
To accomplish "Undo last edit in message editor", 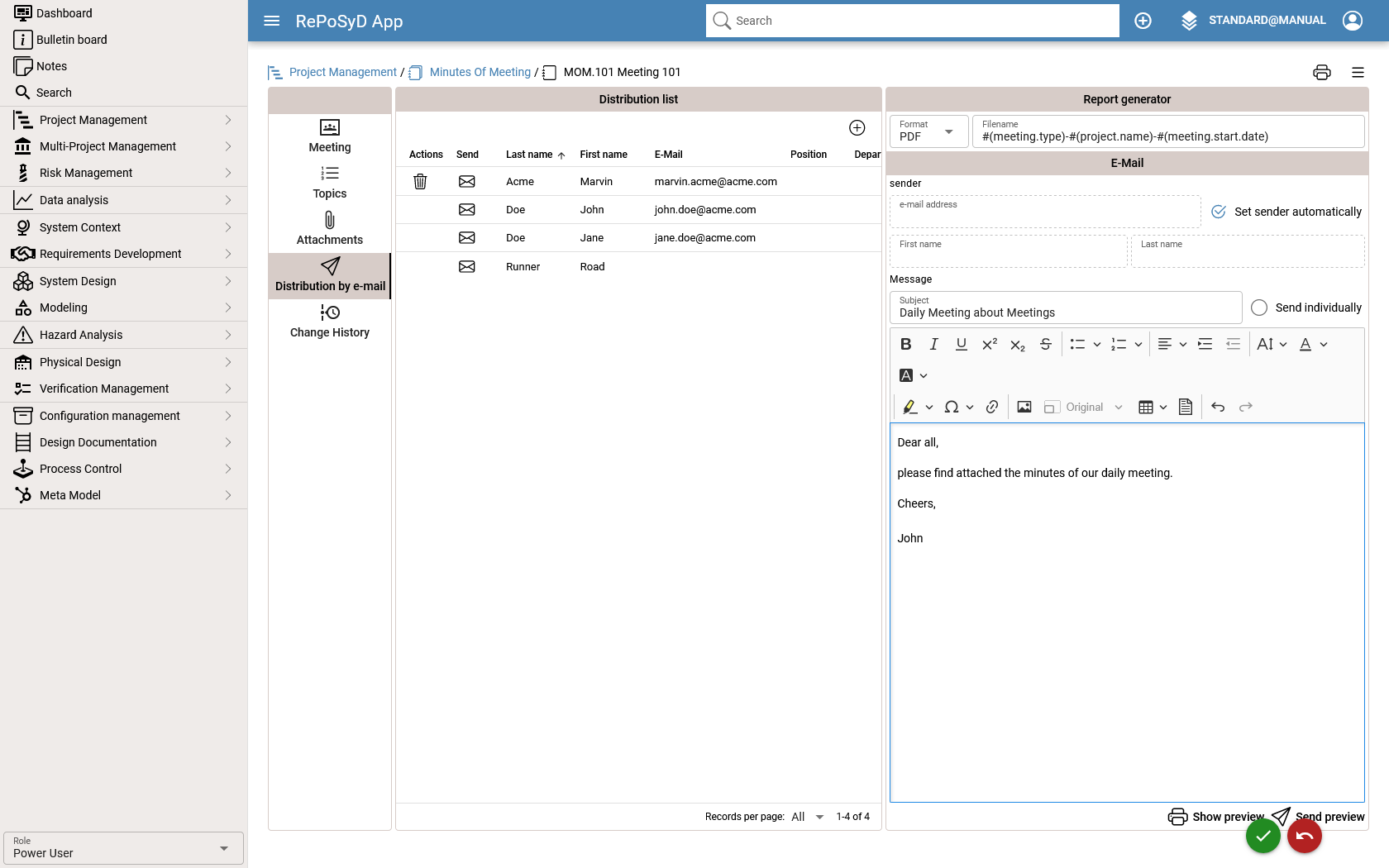I will (1218, 407).
